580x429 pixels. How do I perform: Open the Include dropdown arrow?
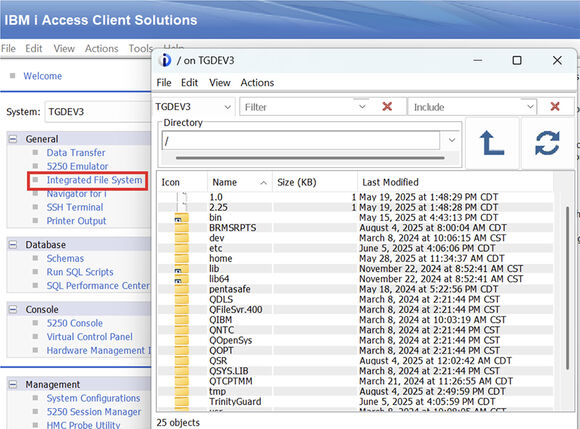click(x=530, y=107)
